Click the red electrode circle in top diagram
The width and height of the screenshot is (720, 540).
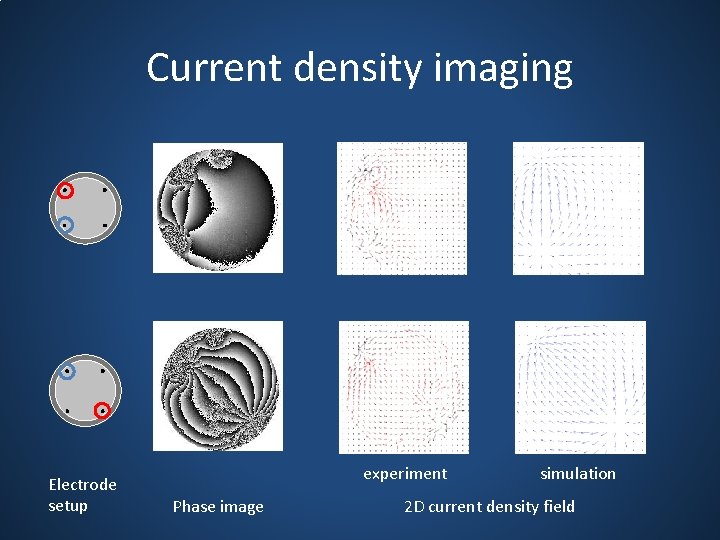(66, 190)
